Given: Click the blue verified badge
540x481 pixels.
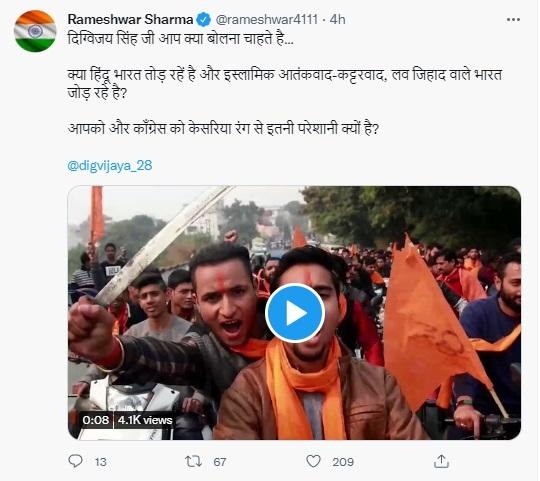Looking at the screenshot, I should (x=204, y=20).
